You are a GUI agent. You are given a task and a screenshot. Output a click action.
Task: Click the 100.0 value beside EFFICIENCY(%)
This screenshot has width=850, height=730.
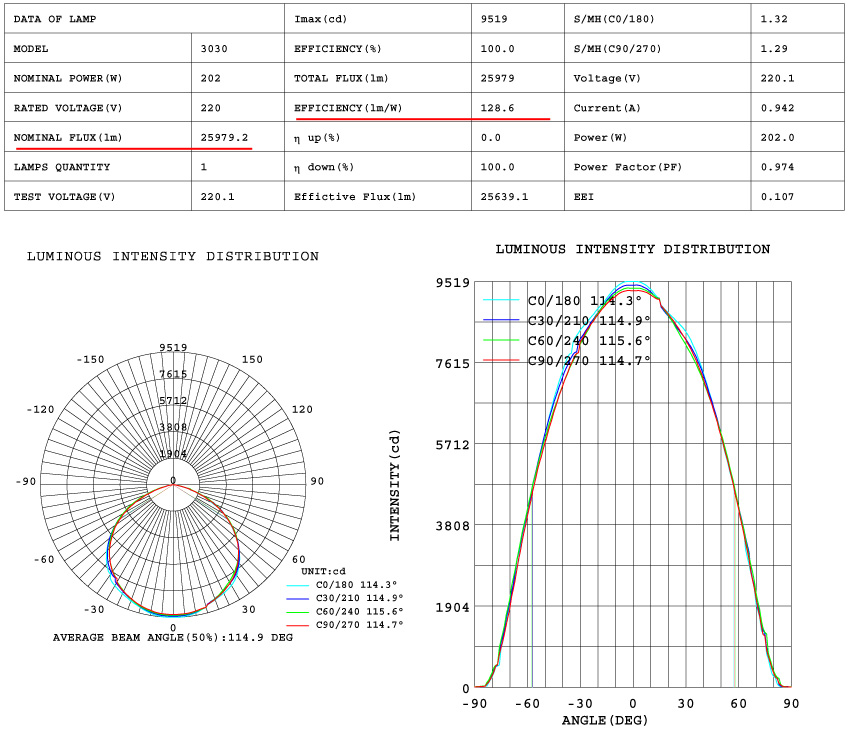[x=518, y=49]
